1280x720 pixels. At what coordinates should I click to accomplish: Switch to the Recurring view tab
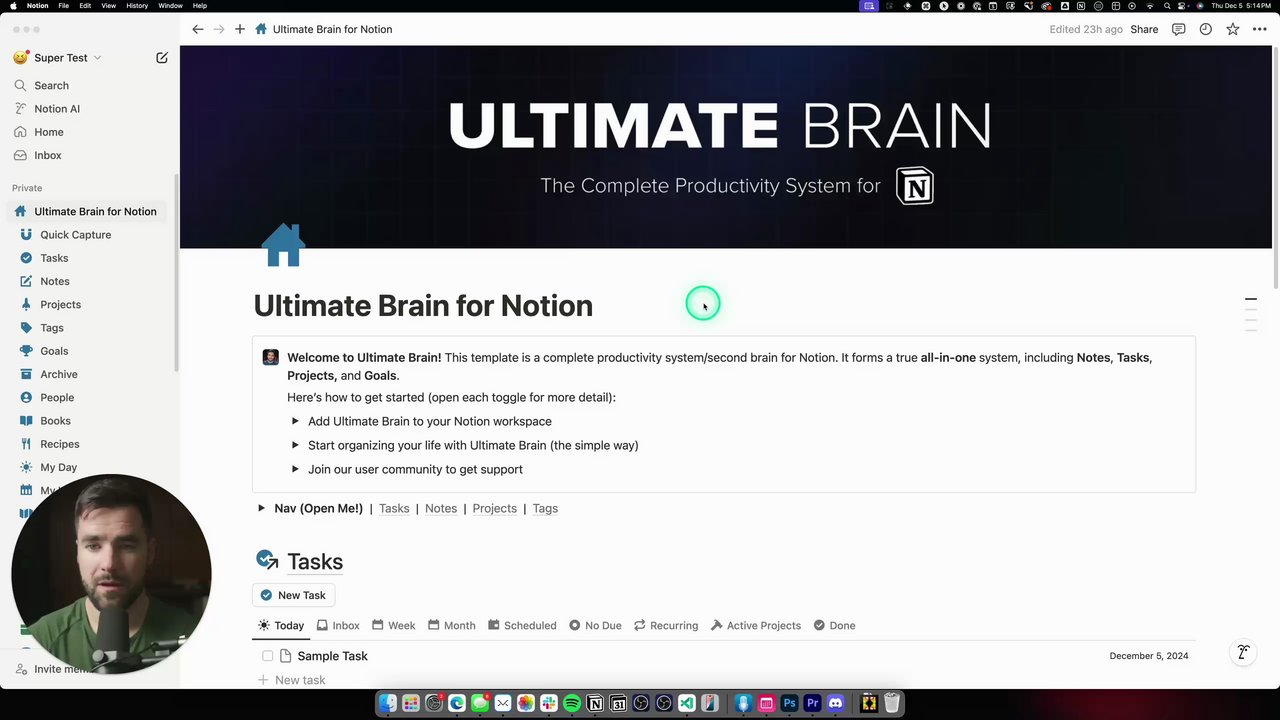666,625
